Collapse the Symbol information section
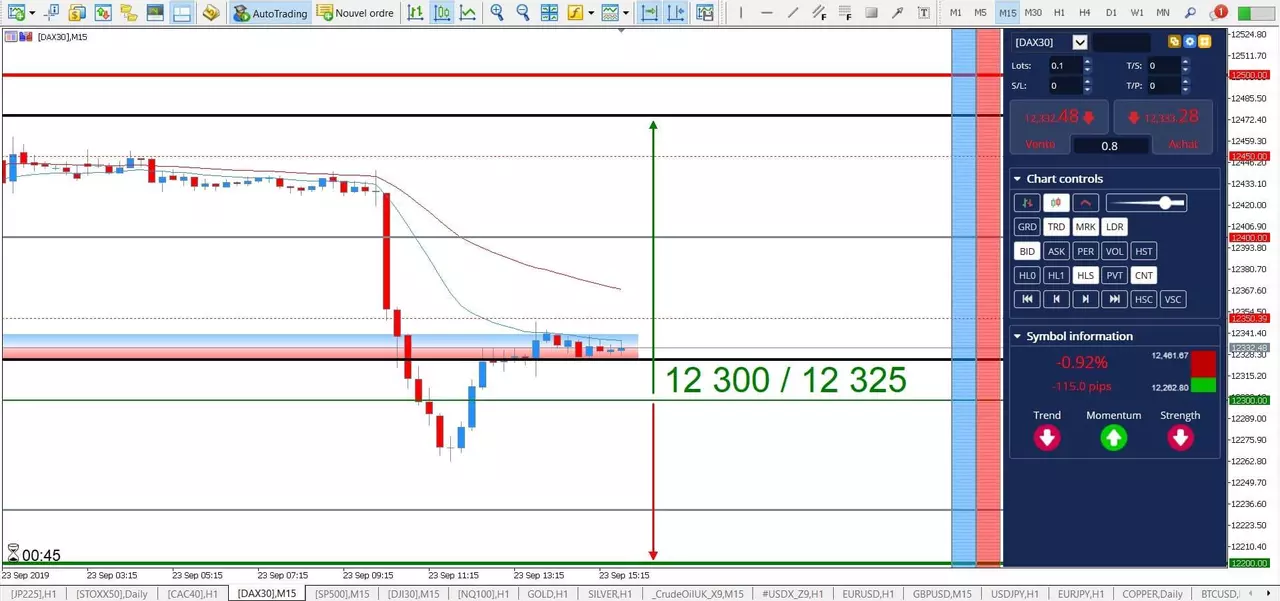 (1017, 336)
